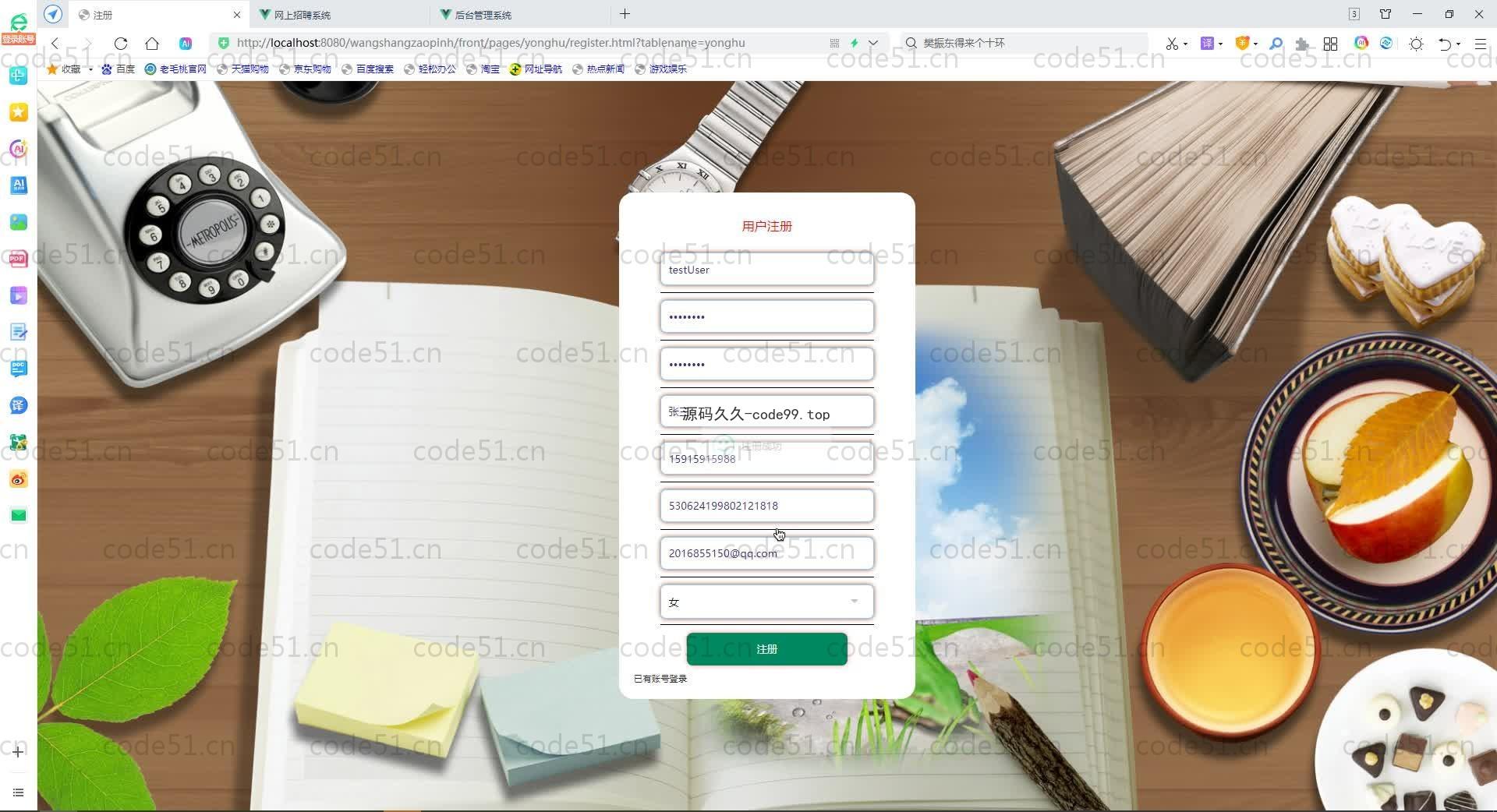Expand the orange shield dropdown arrow
1497x812 pixels.
(1255, 44)
